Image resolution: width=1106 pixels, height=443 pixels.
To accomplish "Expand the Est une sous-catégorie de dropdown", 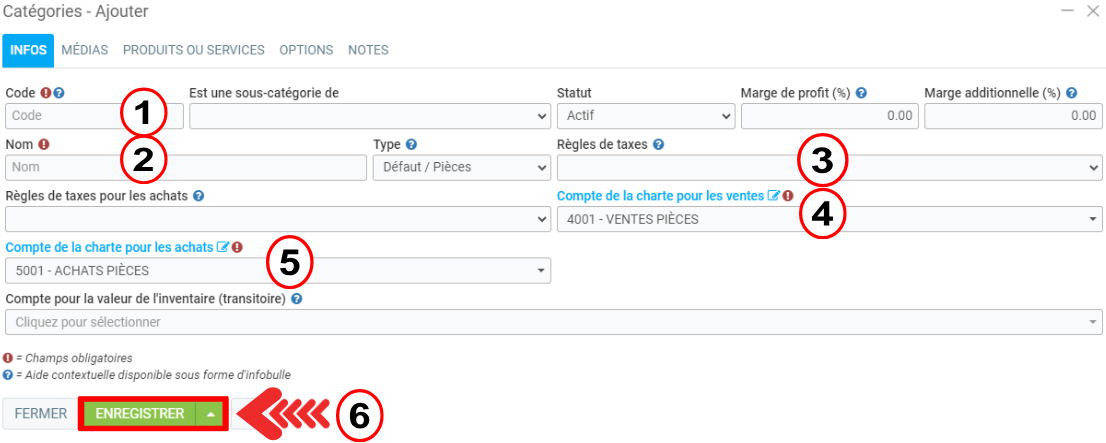I will point(369,116).
